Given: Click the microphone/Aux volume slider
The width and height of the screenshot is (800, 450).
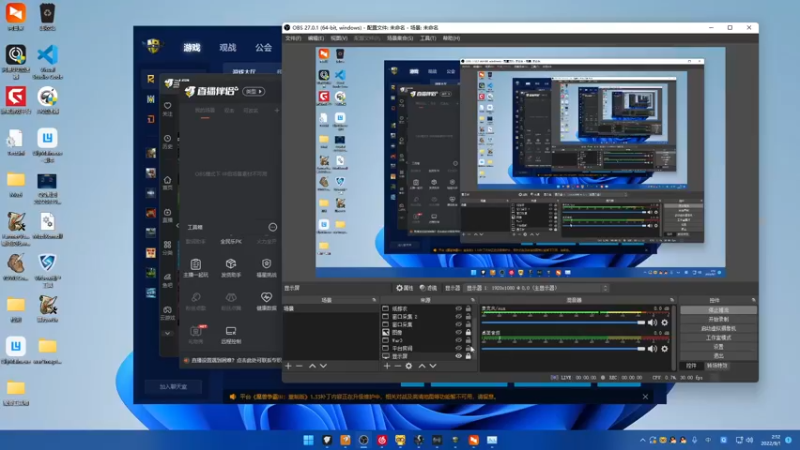Looking at the screenshot, I should 563,322.
